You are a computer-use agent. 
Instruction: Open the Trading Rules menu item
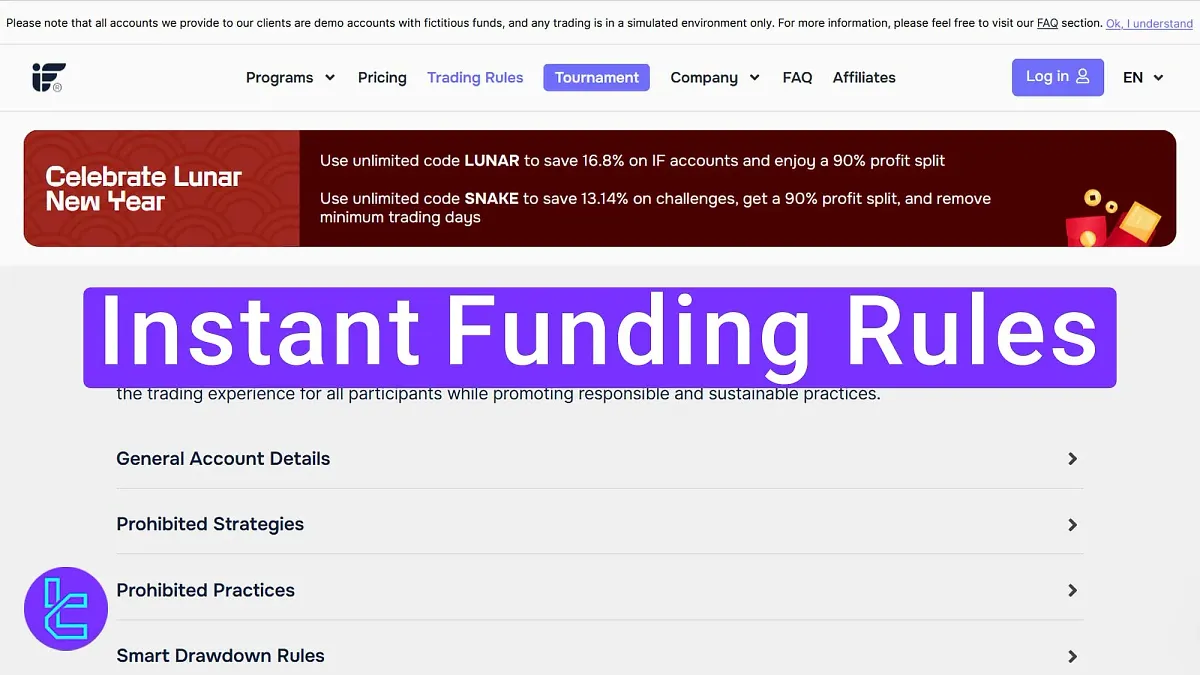pyautogui.click(x=475, y=77)
